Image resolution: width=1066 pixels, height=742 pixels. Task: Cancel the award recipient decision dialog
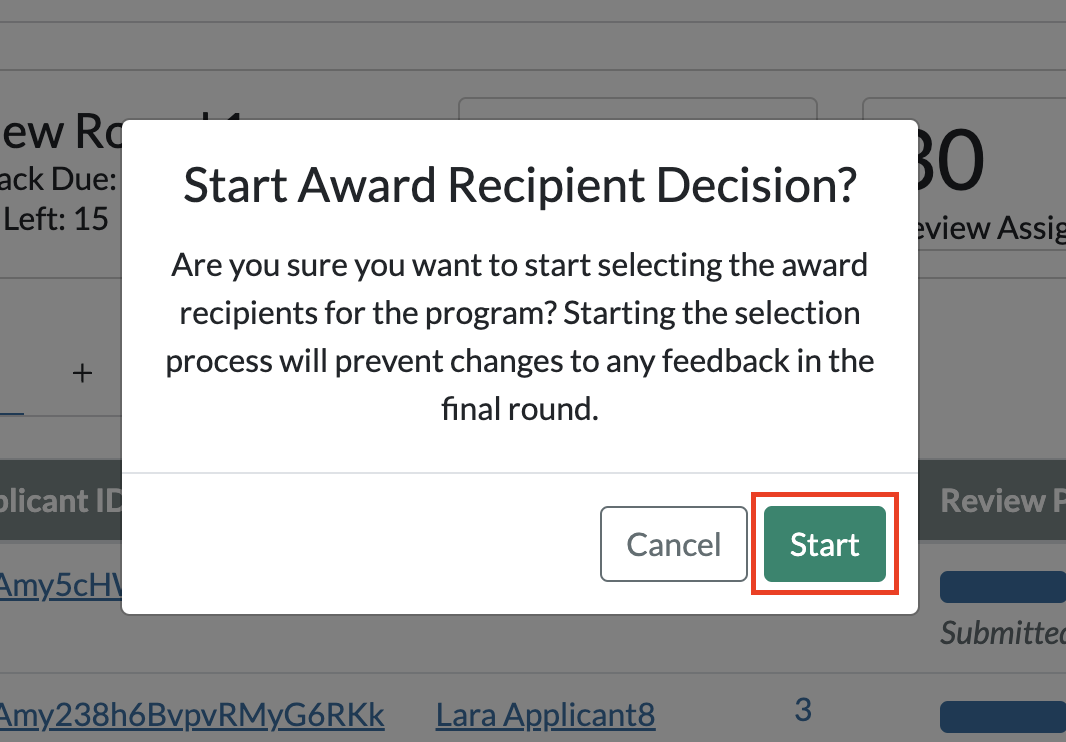(673, 544)
